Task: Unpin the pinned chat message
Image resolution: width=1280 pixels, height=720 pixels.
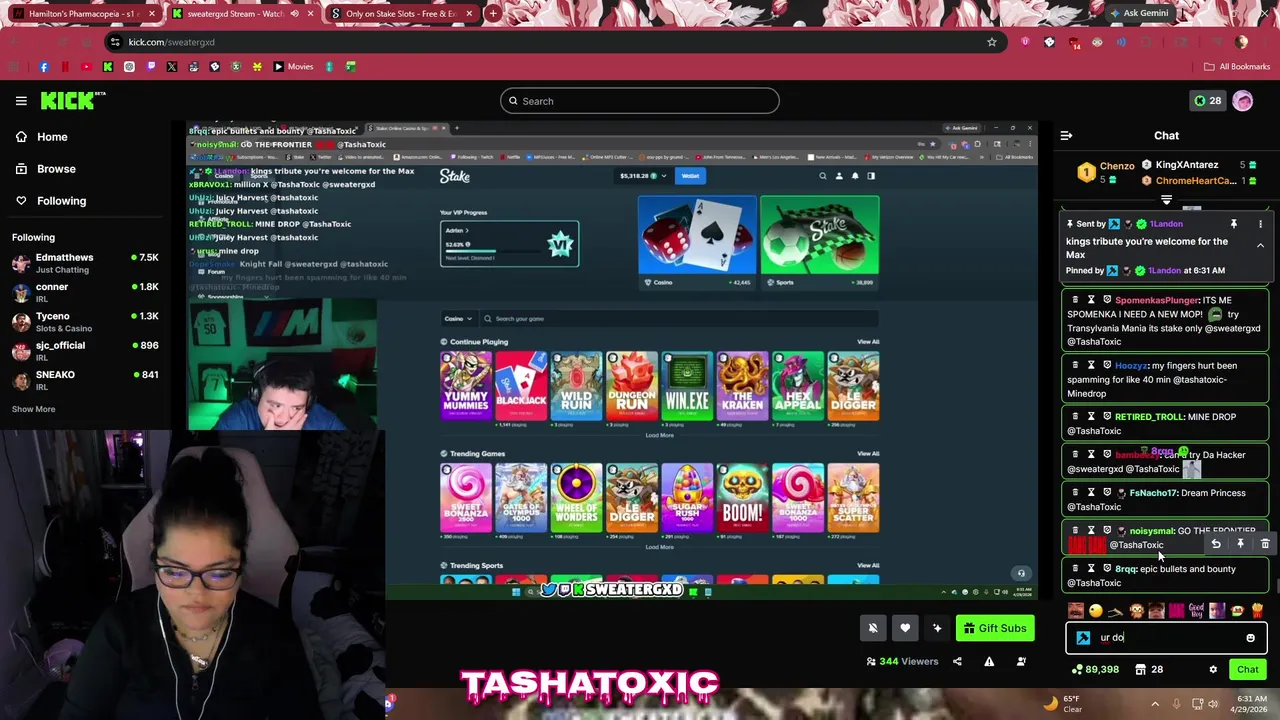Action: 1233,224
